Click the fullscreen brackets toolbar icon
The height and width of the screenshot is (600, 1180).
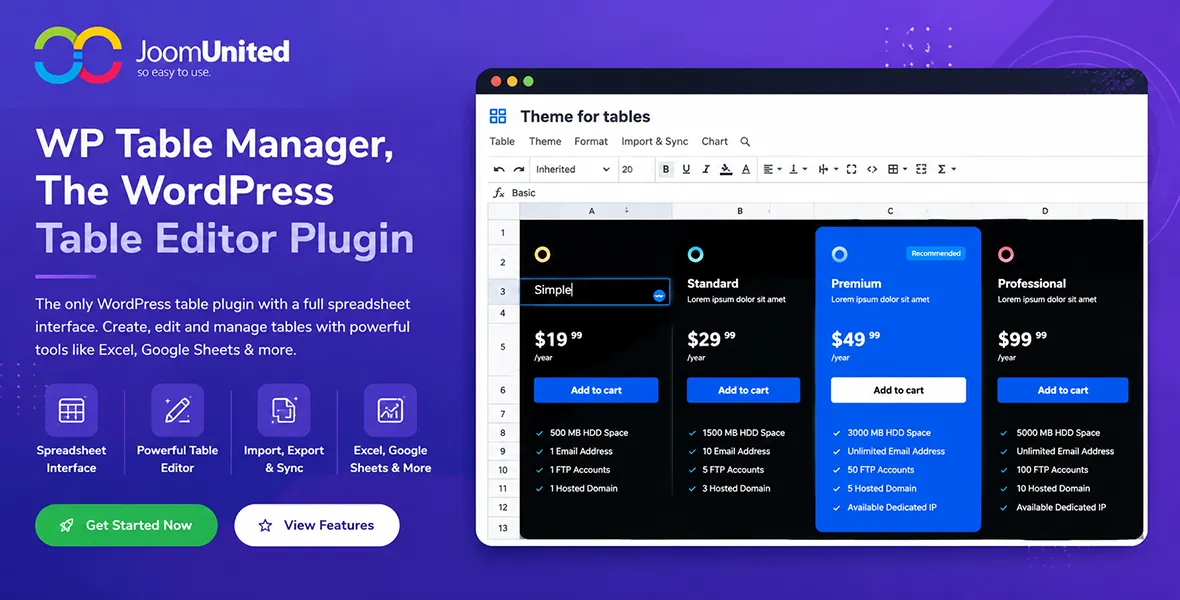click(851, 169)
